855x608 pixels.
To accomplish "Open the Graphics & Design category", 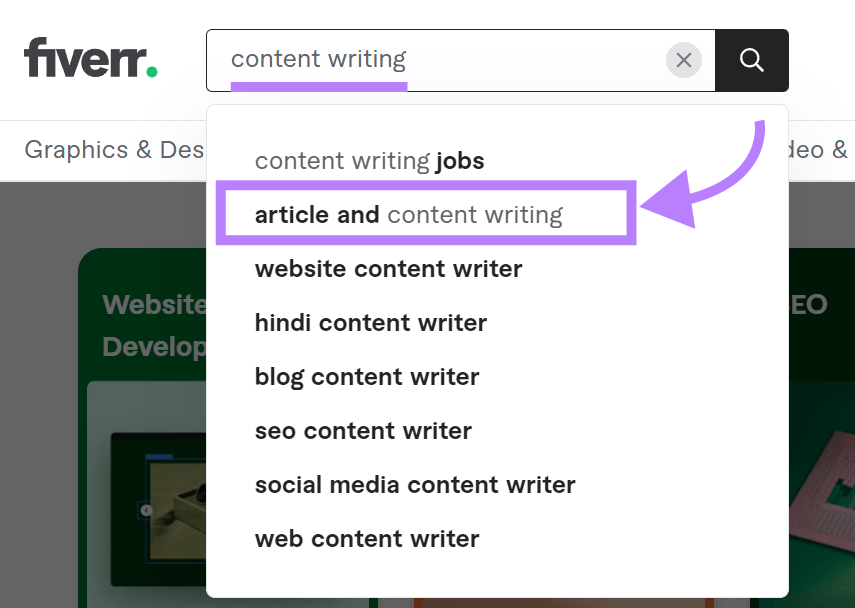I will [113, 150].
